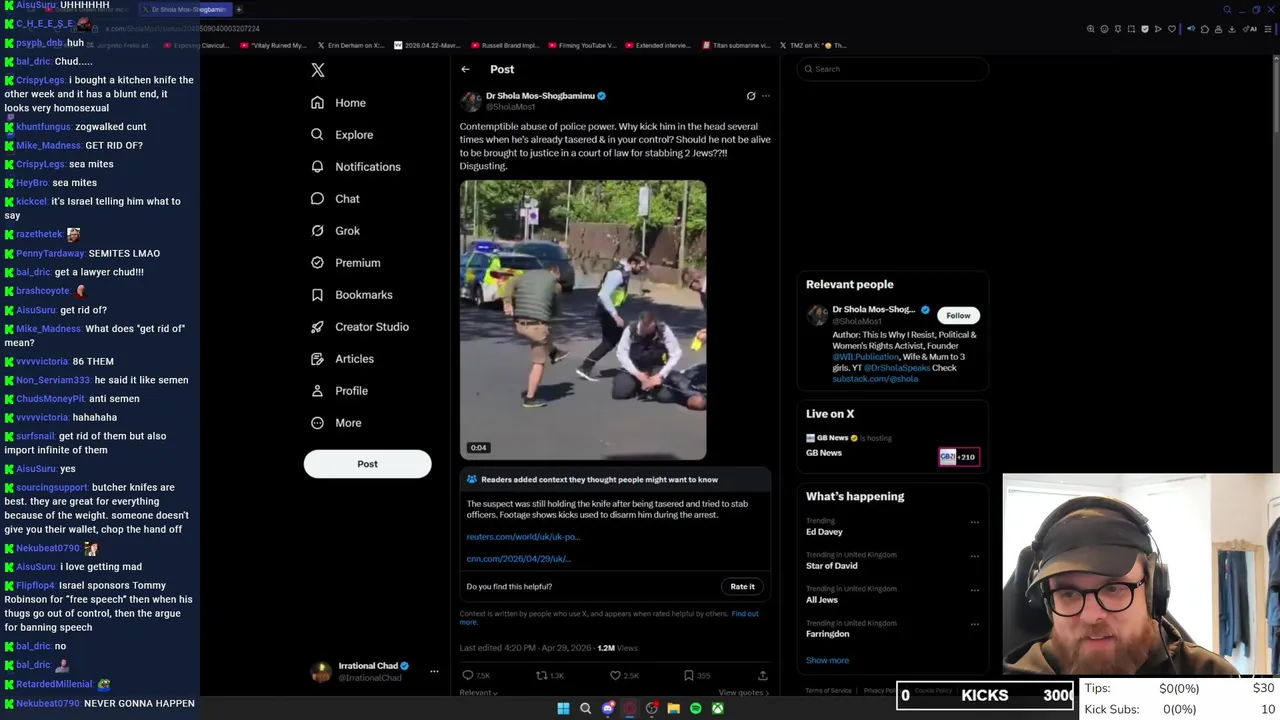Open View quotes
The height and width of the screenshot is (720, 1280).
[743, 692]
